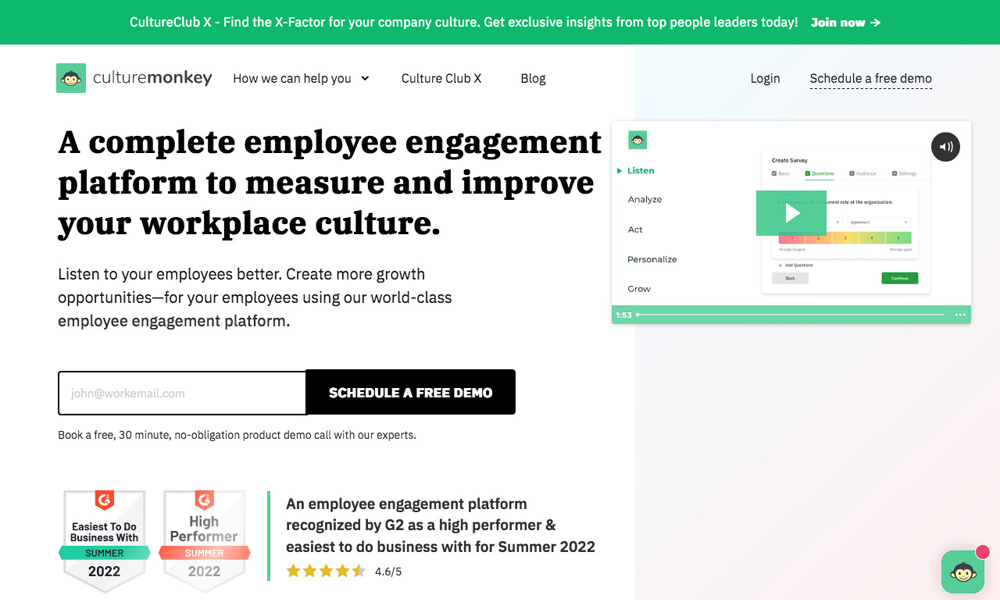
Task: Expand the 'How we can help you' chevron
Action: [365, 78]
